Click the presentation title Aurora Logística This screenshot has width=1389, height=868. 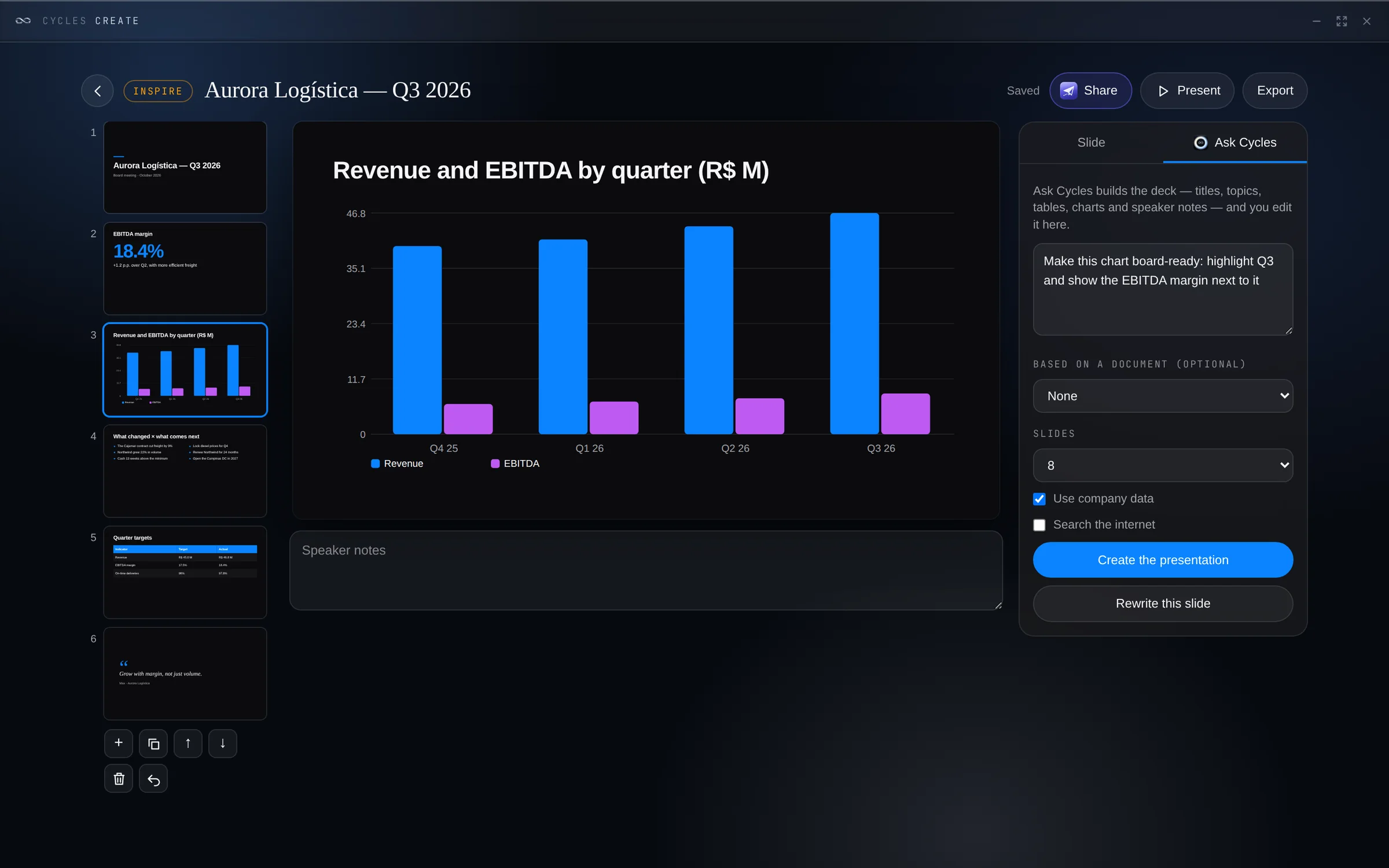click(x=337, y=90)
